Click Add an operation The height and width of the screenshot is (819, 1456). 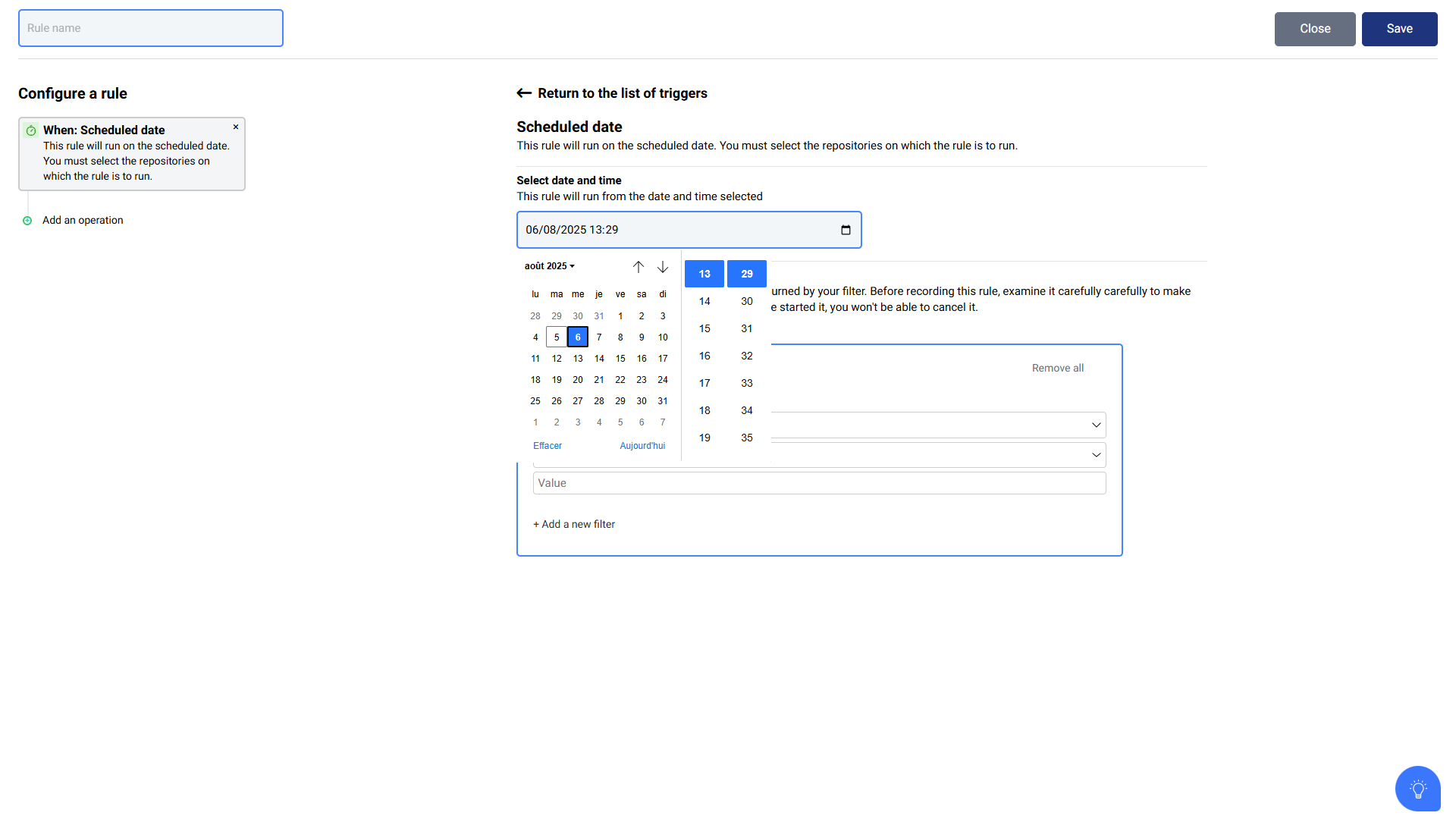(83, 221)
